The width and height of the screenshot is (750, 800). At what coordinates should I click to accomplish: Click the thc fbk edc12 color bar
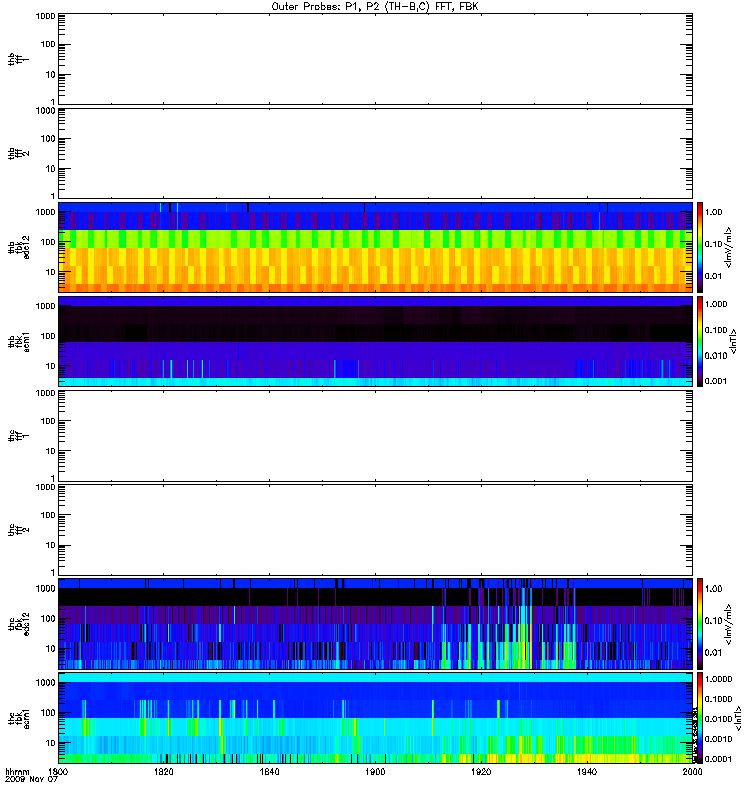[700, 623]
